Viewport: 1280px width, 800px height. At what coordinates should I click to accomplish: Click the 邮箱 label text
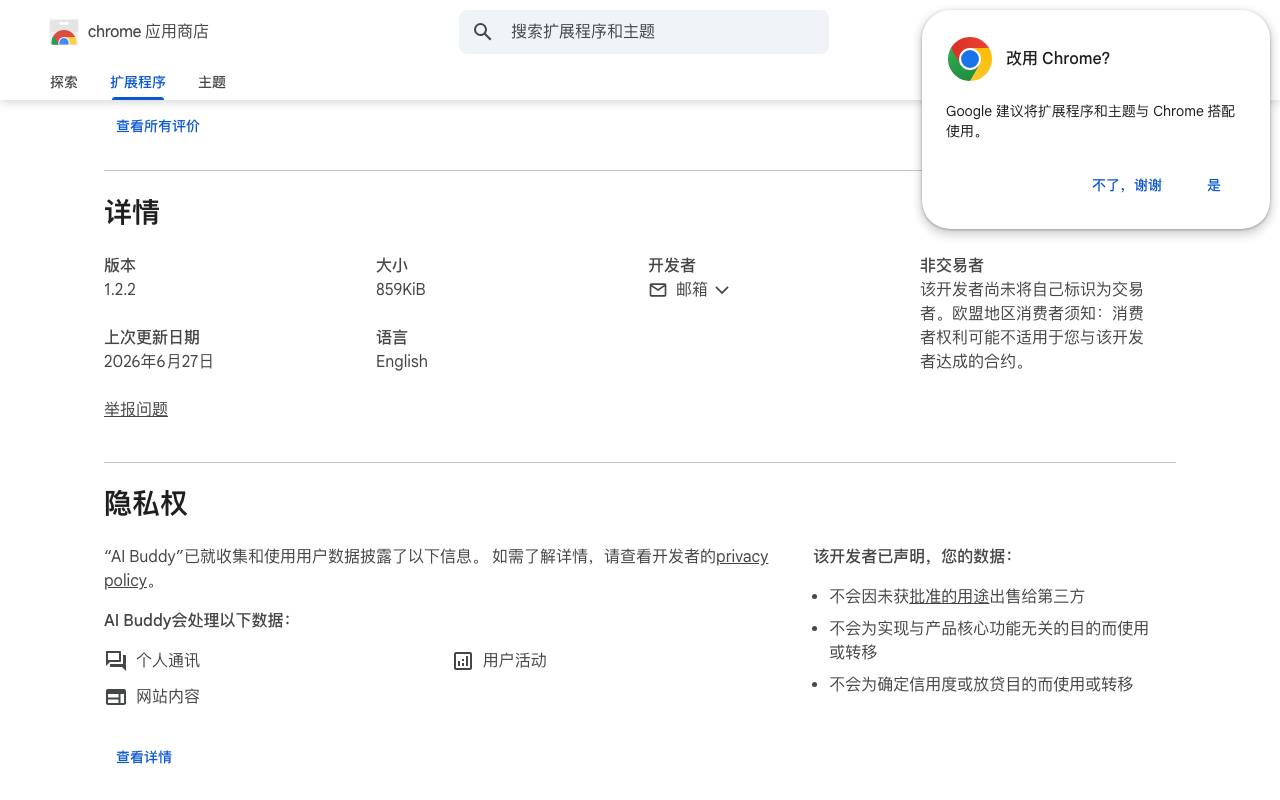pyautogui.click(x=692, y=290)
